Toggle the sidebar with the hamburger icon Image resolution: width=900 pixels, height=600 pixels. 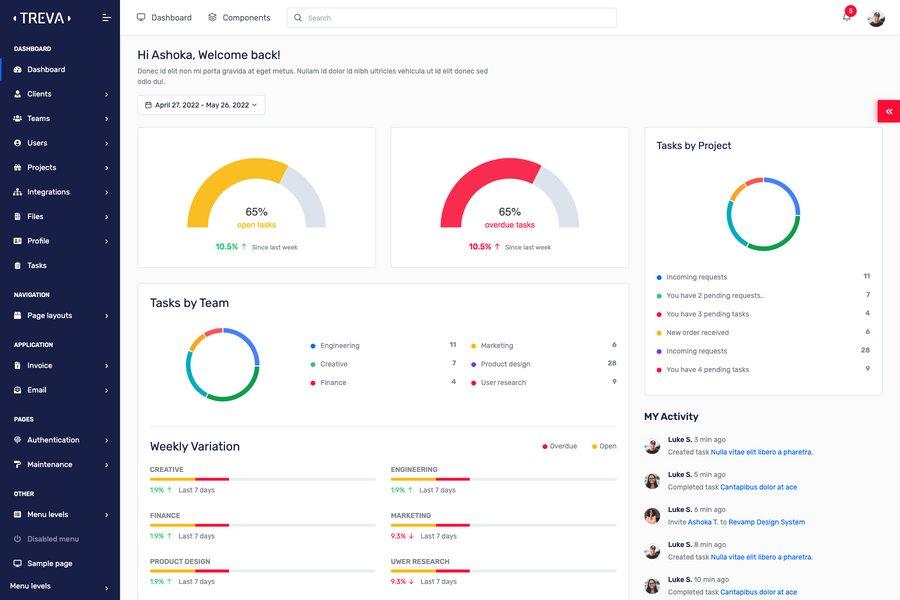(x=102, y=16)
